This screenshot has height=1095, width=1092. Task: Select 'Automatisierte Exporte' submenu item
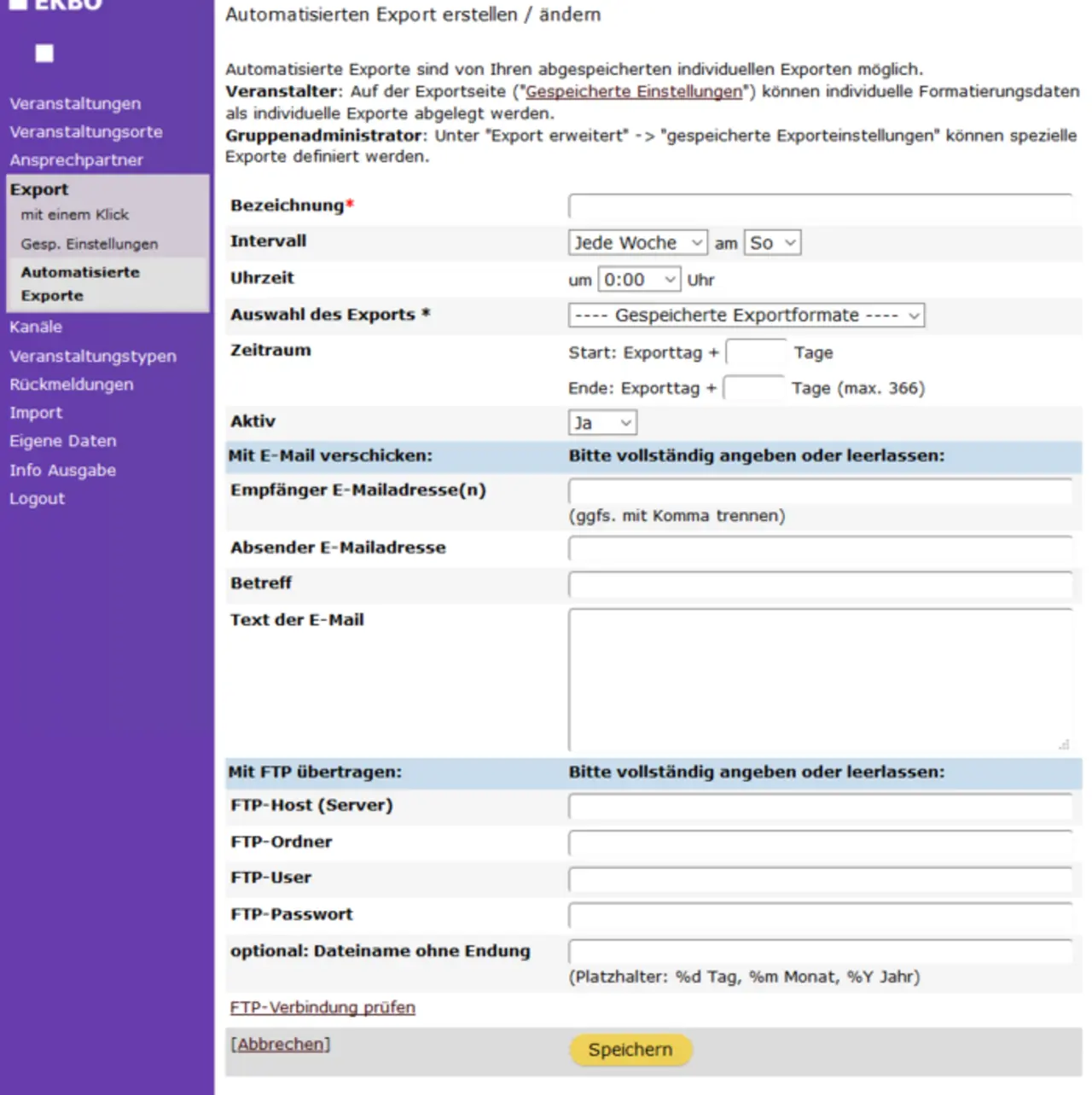[x=80, y=284]
